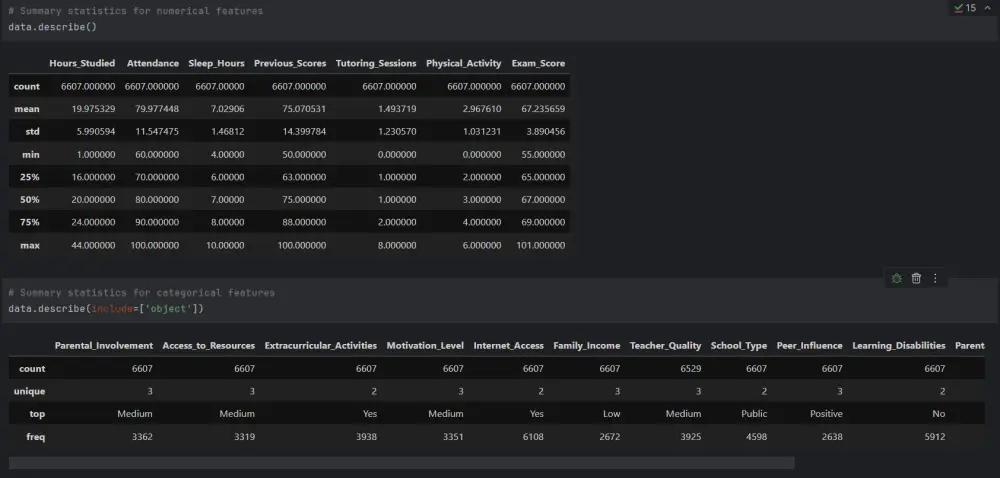Select the Previous_Scores column header

coord(290,63)
